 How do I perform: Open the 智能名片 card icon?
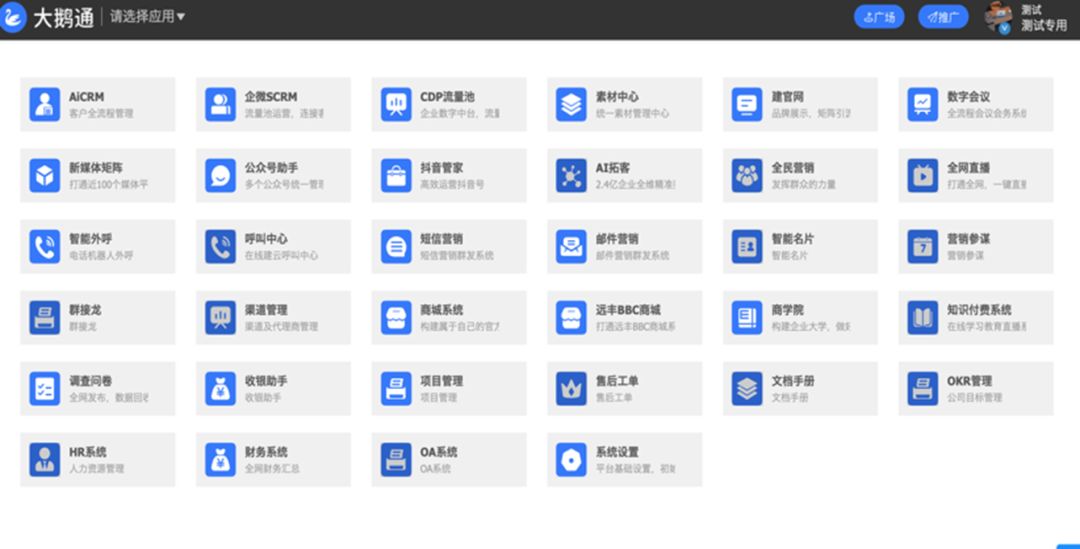point(747,247)
